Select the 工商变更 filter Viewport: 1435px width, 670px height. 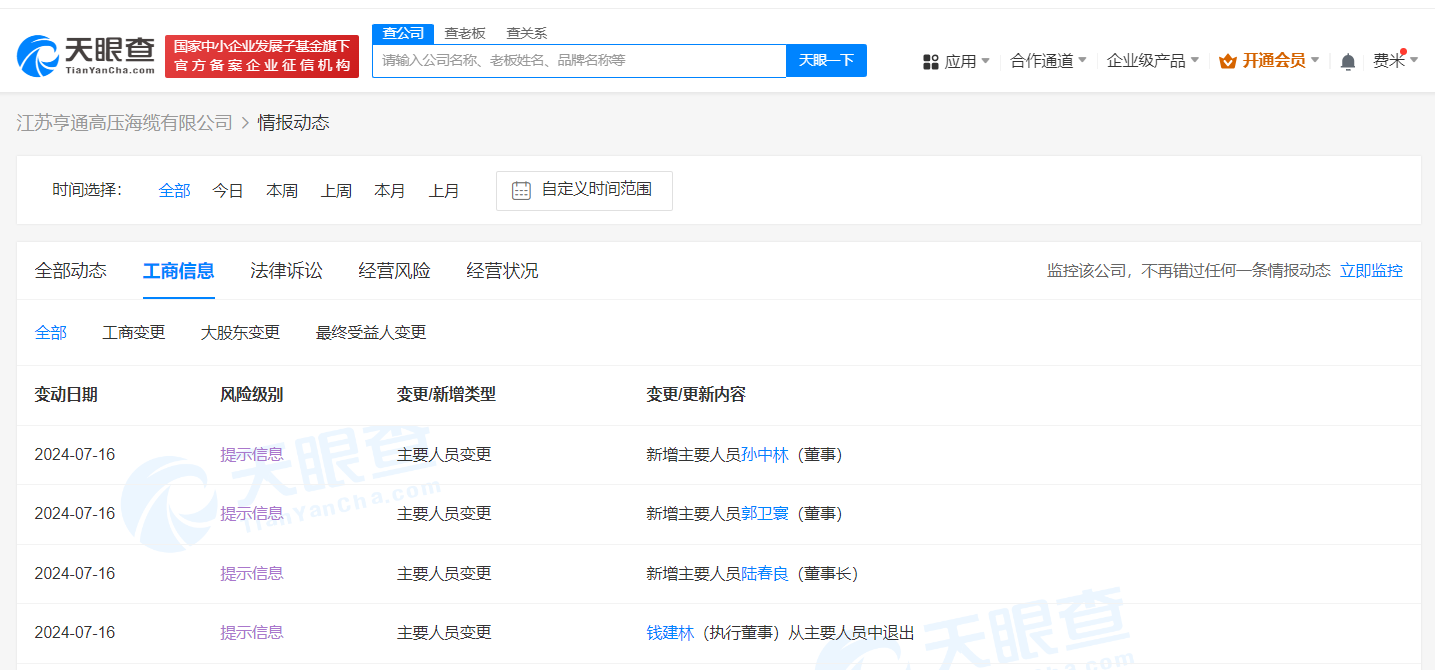[134, 332]
